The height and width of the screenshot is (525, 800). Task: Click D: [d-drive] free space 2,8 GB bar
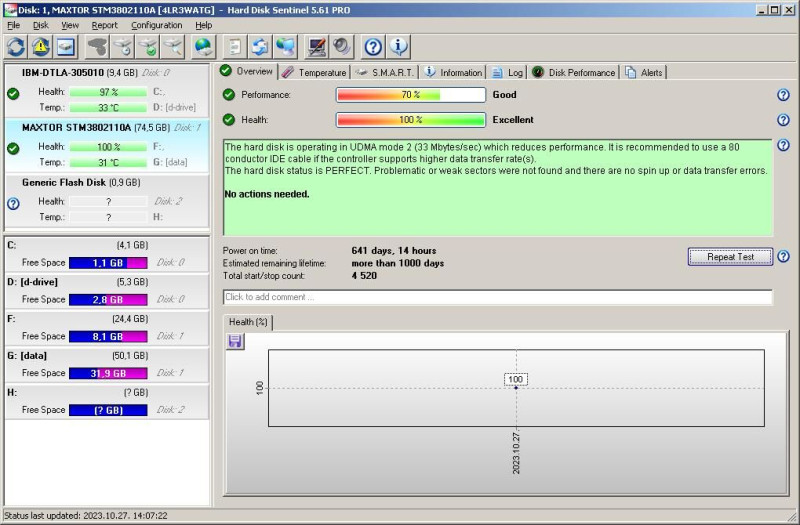click(108, 299)
